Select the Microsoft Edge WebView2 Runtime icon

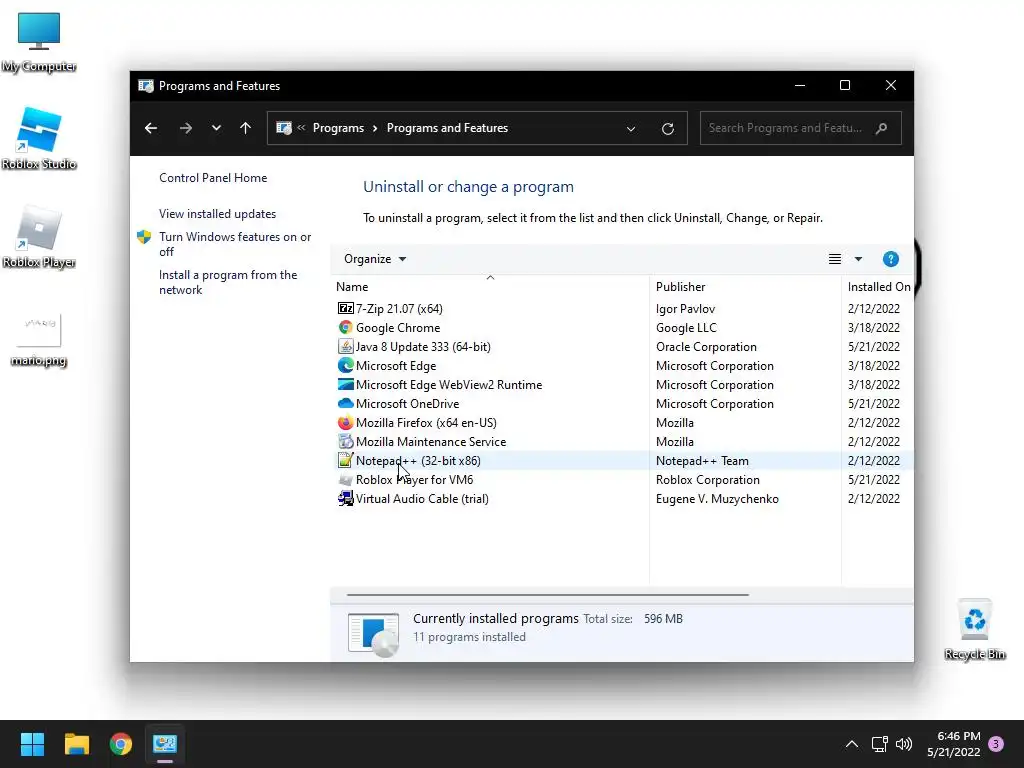click(345, 384)
